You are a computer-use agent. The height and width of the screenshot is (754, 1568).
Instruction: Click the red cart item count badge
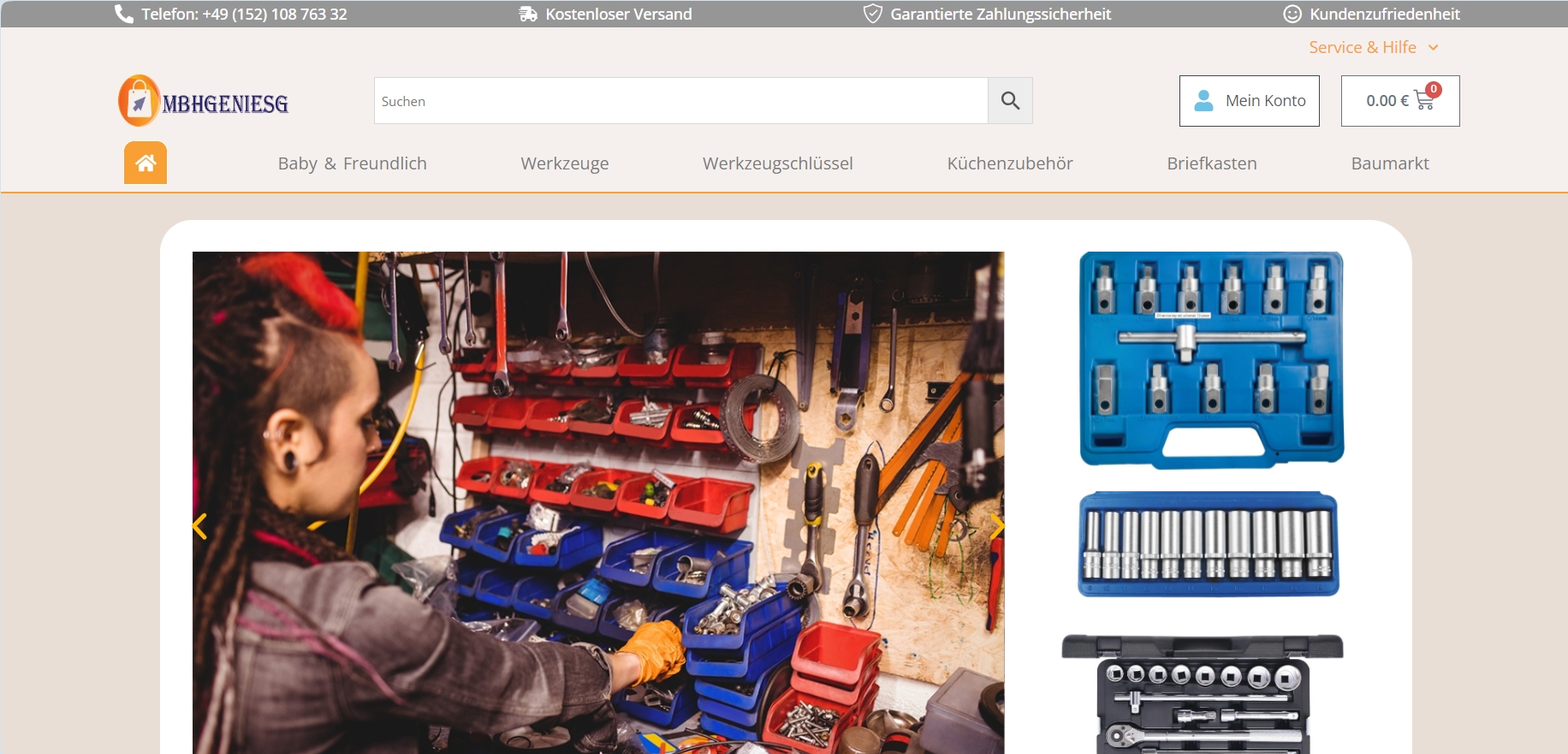(1434, 89)
